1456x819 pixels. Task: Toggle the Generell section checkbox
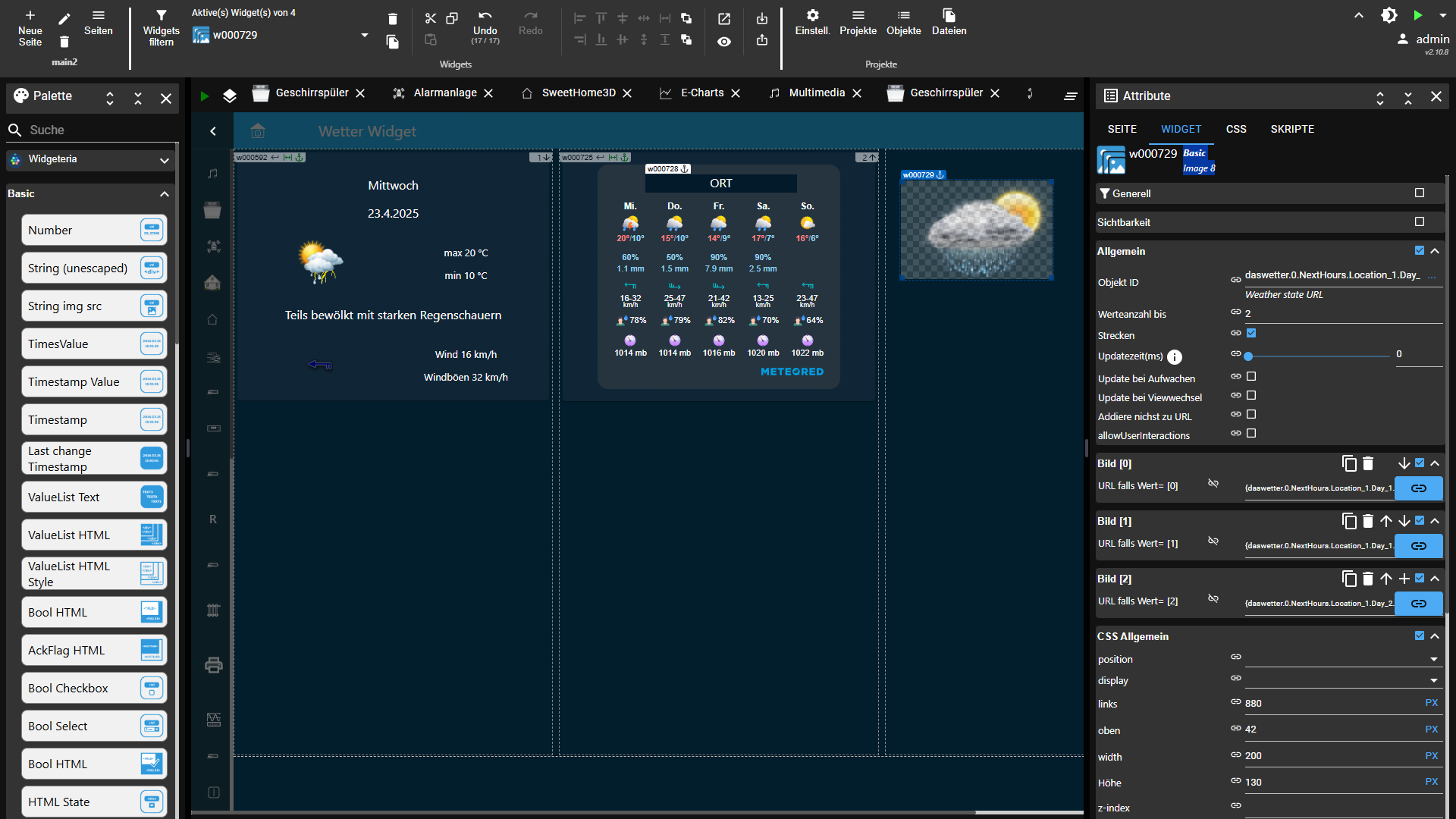pyautogui.click(x=1420, y=193)
